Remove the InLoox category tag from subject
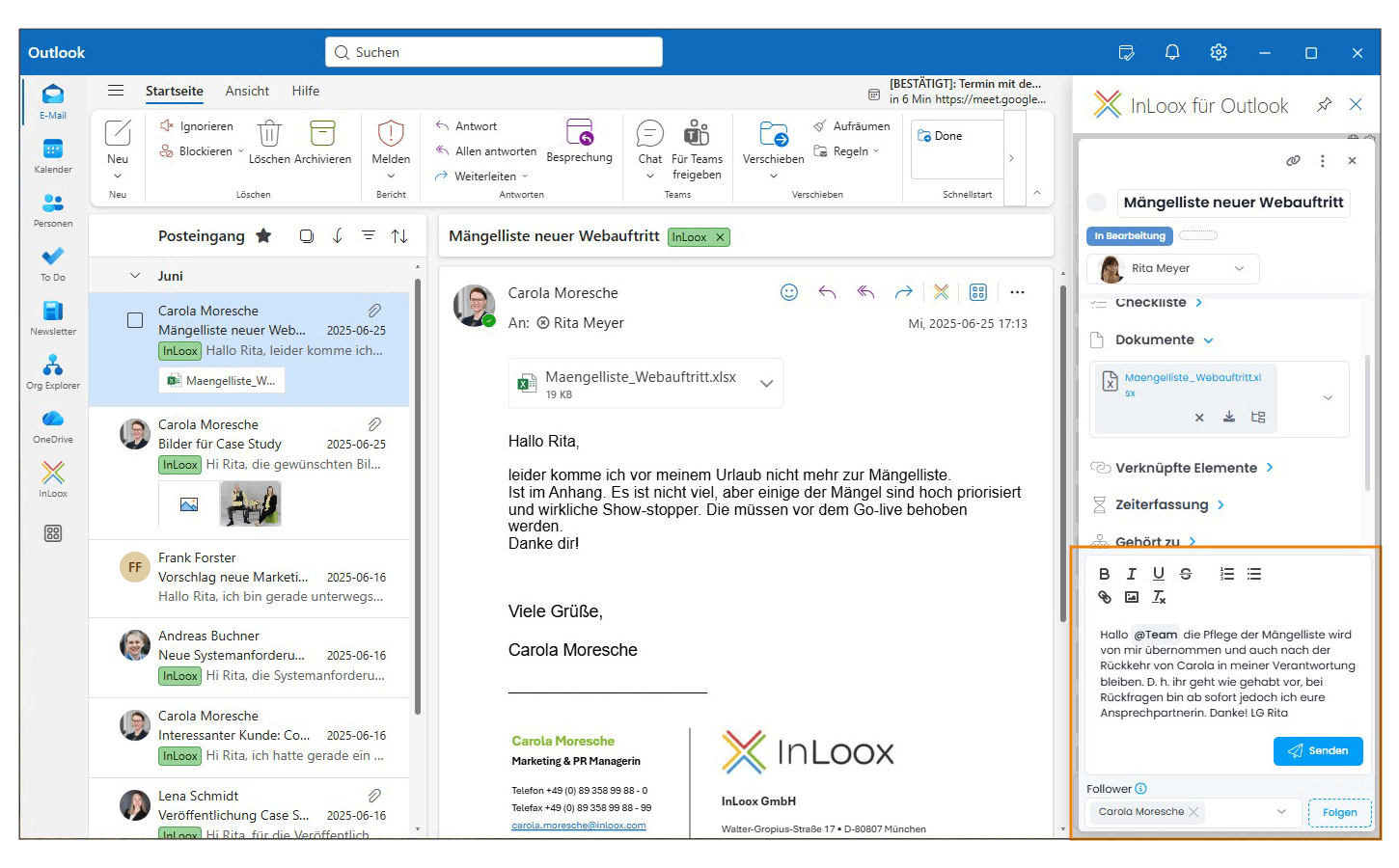 pos(720,237)
